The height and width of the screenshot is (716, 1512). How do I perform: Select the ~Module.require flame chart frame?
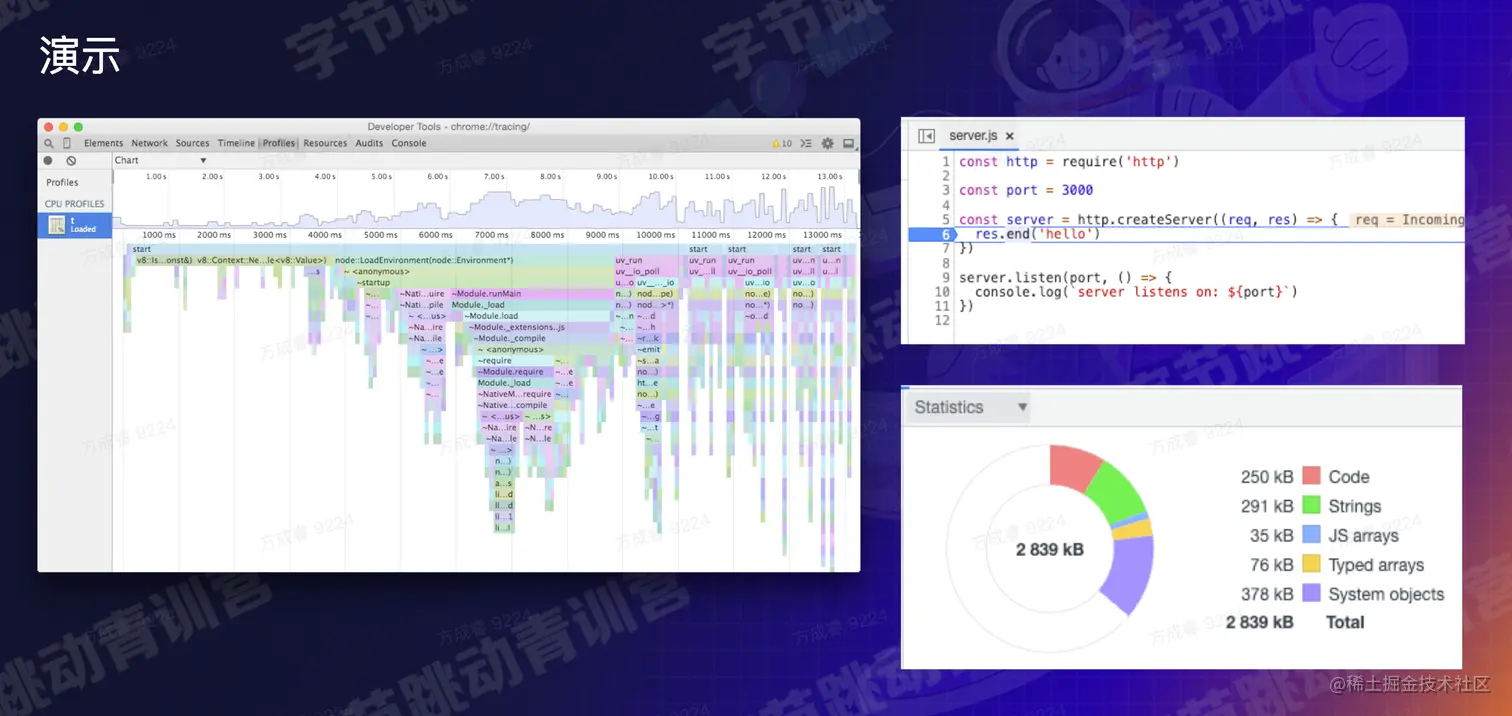(x=514, y=372)
